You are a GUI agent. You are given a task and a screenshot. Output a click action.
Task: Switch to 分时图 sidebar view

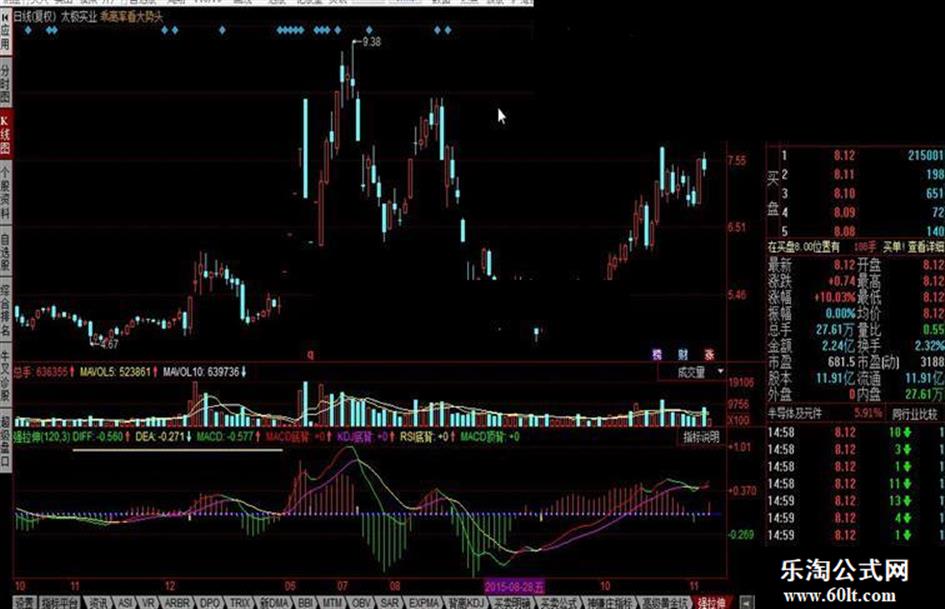(x=5, y=82)
